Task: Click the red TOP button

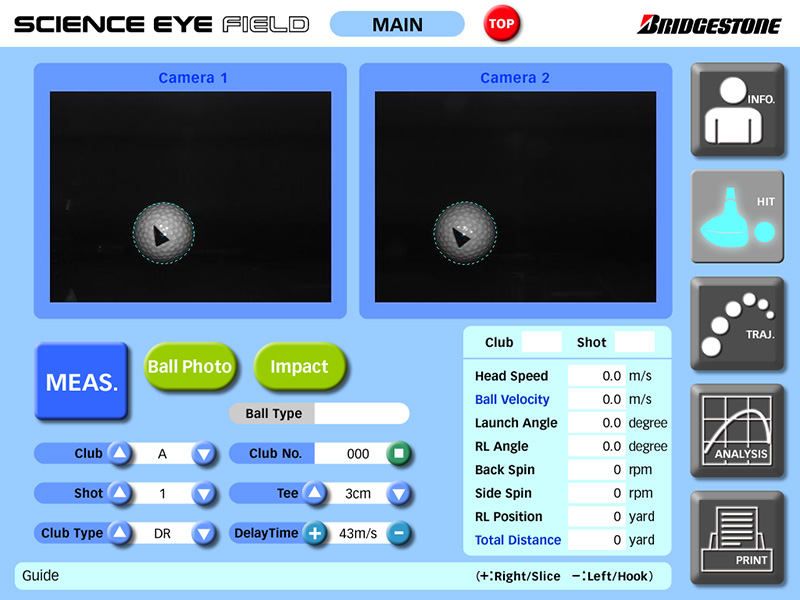Action: click(x=501, y=23)
